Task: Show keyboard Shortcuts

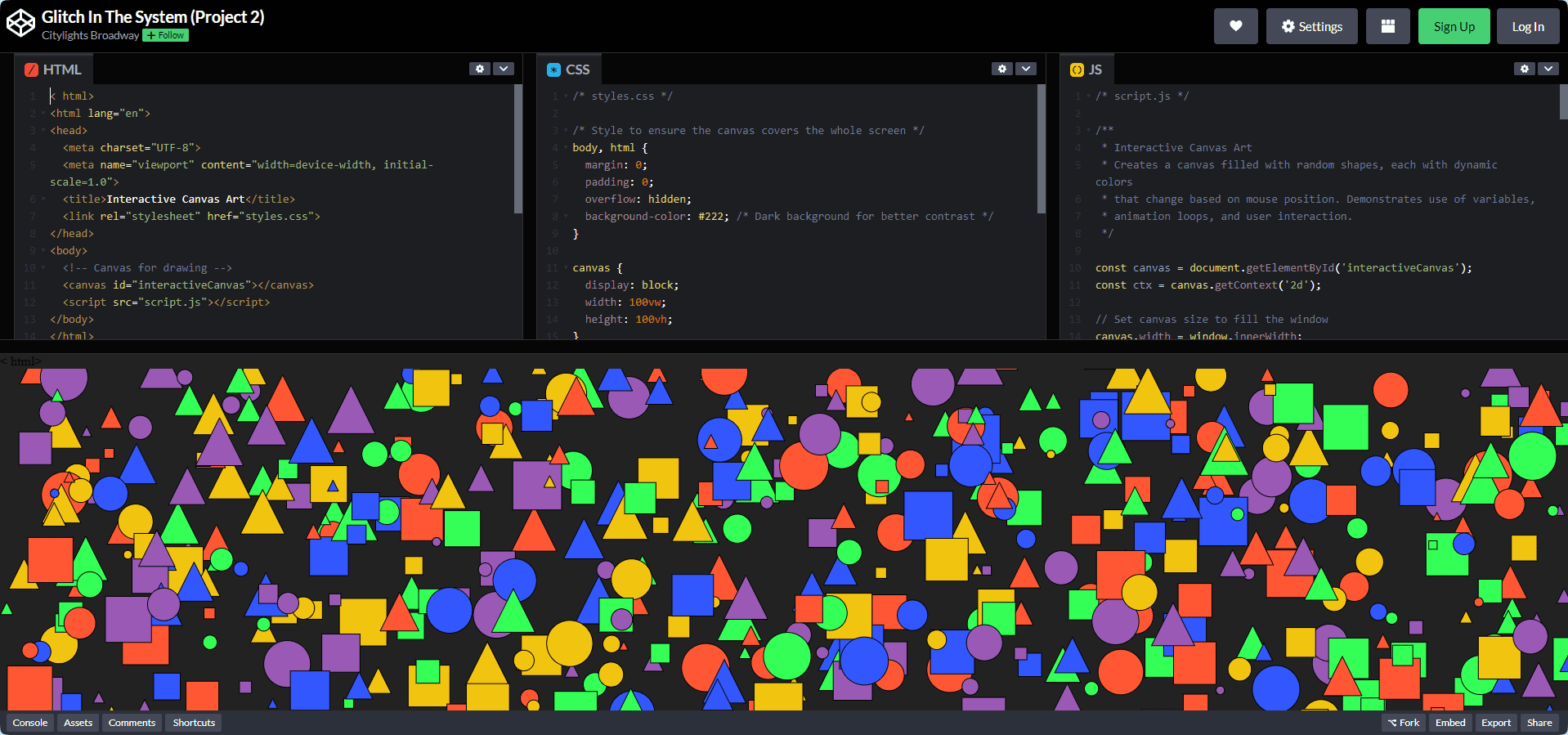Action: [x=194, y=723]
